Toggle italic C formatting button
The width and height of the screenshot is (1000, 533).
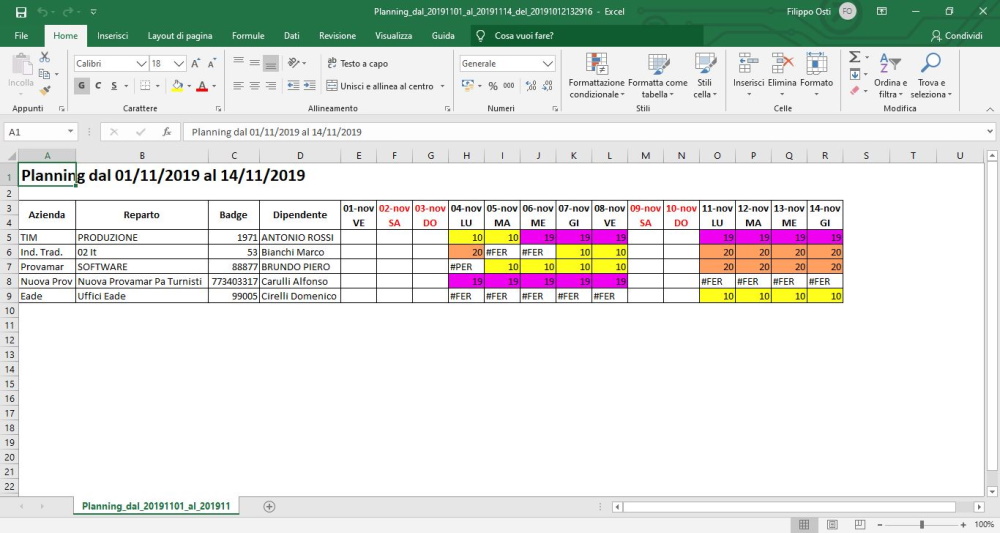point(98,85)
